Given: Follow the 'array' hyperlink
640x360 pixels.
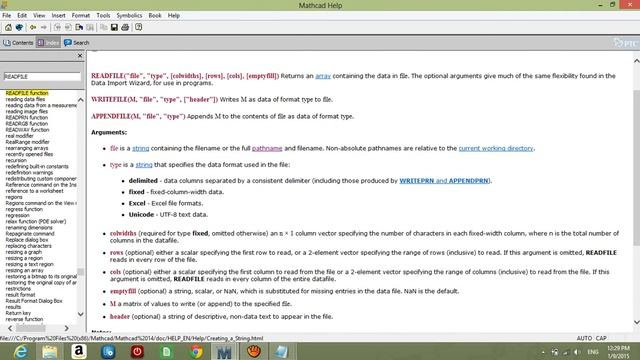Looking at the screenshot, I should click(x=323, y=76).
